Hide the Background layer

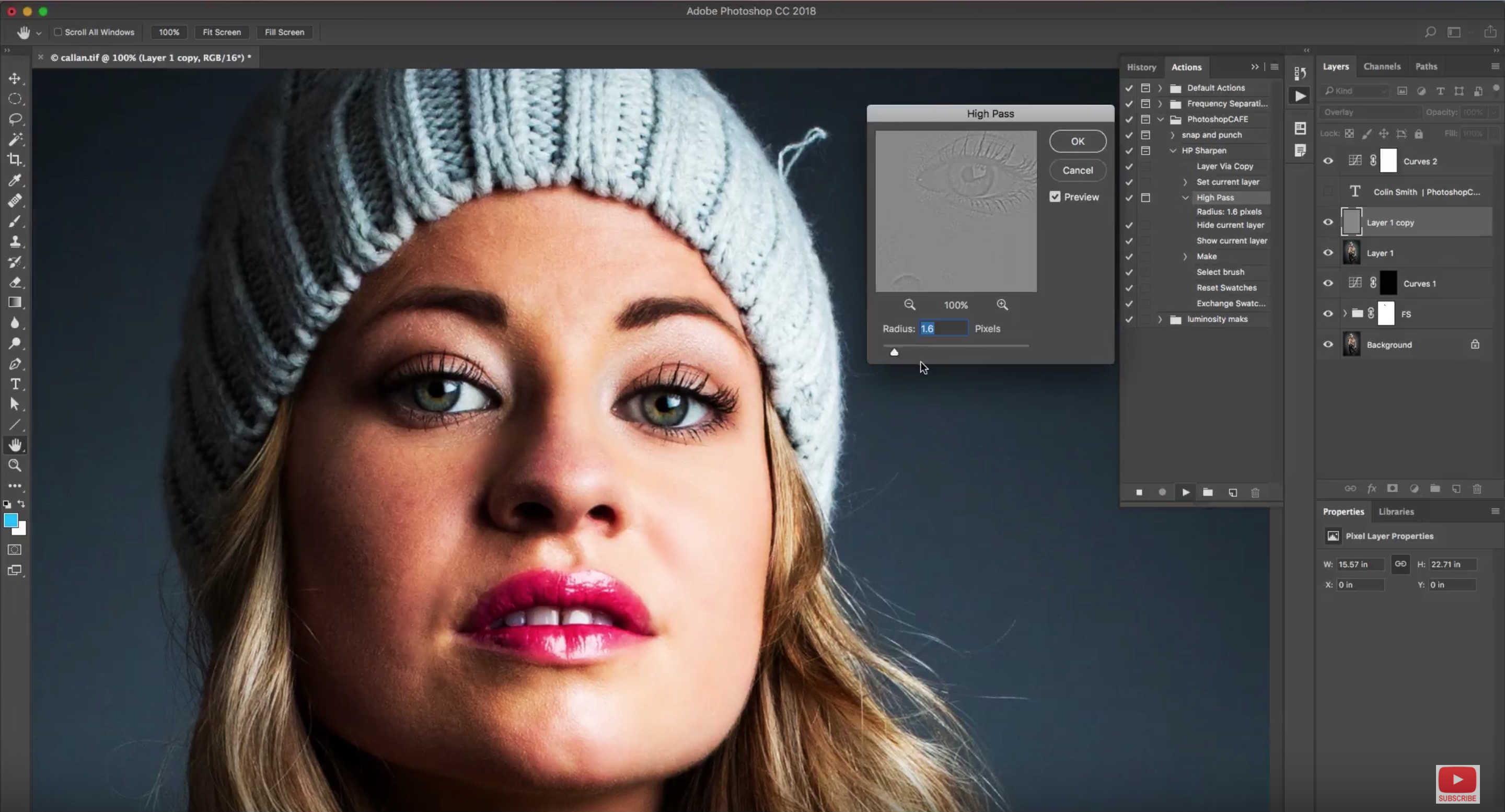coord(1328,344)
